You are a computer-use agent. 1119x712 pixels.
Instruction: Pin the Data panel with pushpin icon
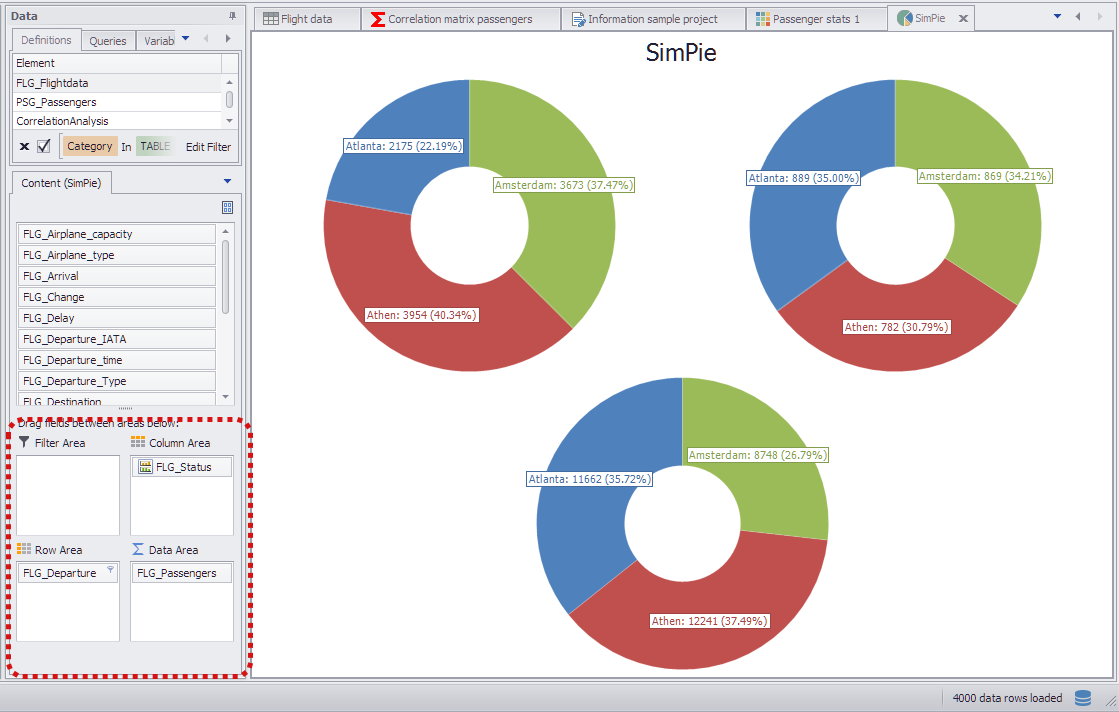tap(232, 16)
